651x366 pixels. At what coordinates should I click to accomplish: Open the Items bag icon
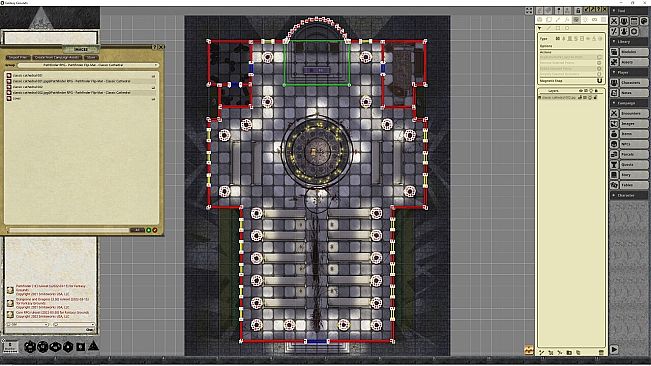614,134
